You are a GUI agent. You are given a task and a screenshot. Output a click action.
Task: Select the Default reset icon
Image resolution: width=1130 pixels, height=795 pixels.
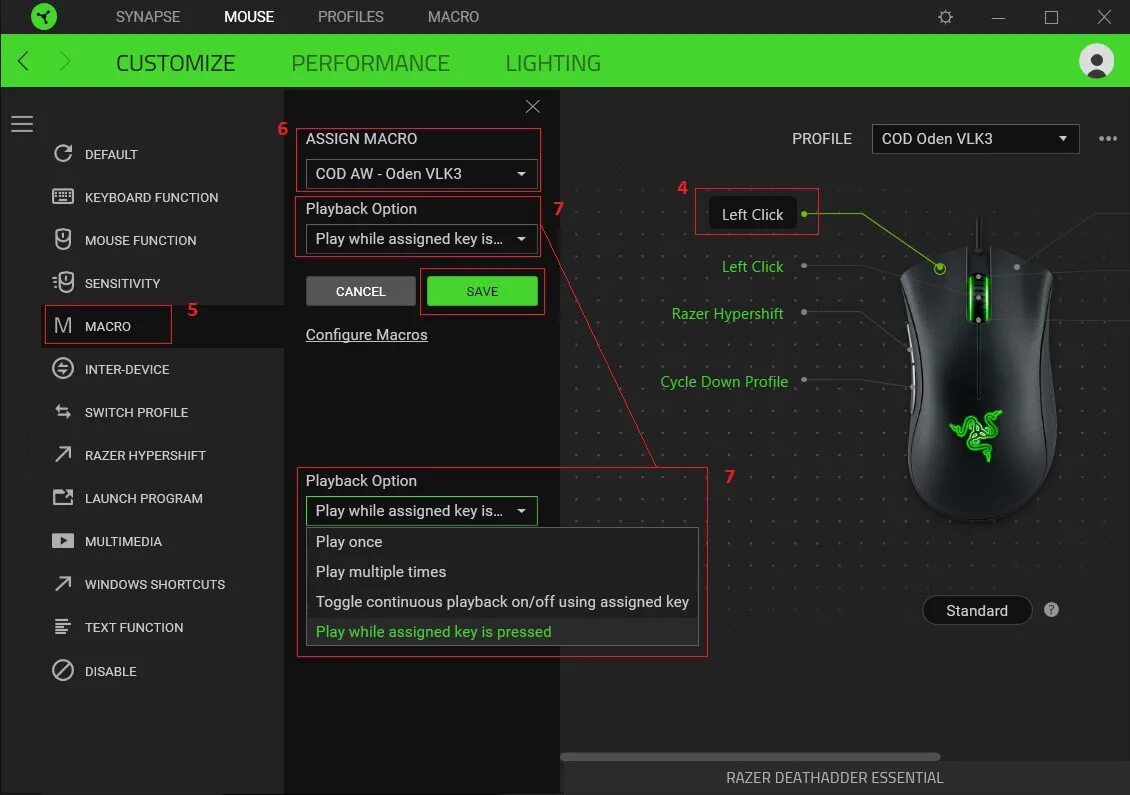63,154
